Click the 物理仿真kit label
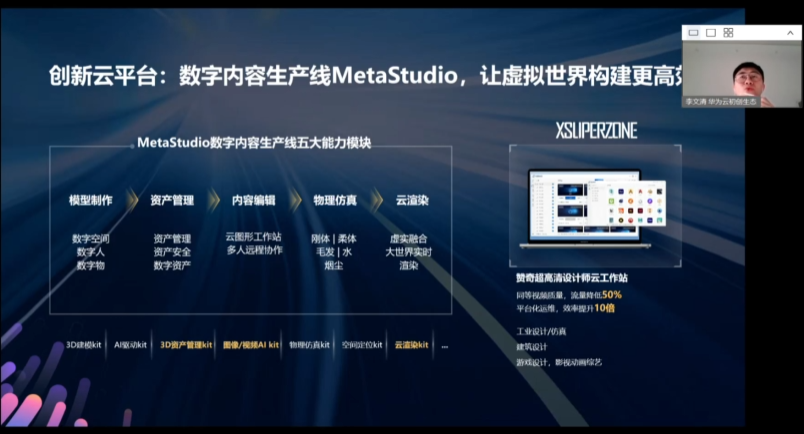Viewport: 804px width, 434px height. click(x=310, y=345)
